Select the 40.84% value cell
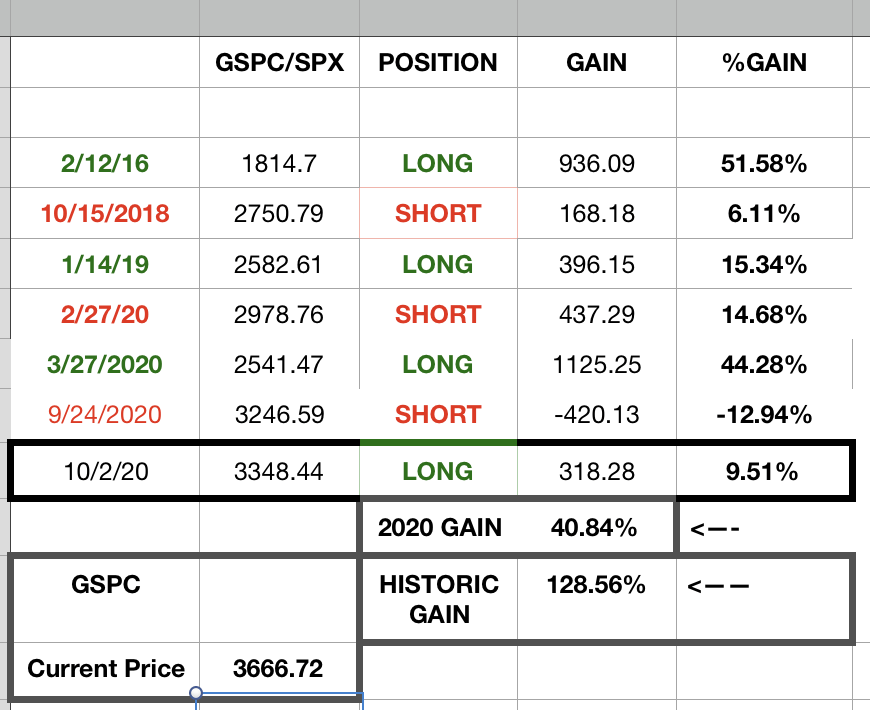 pos(596,527)
